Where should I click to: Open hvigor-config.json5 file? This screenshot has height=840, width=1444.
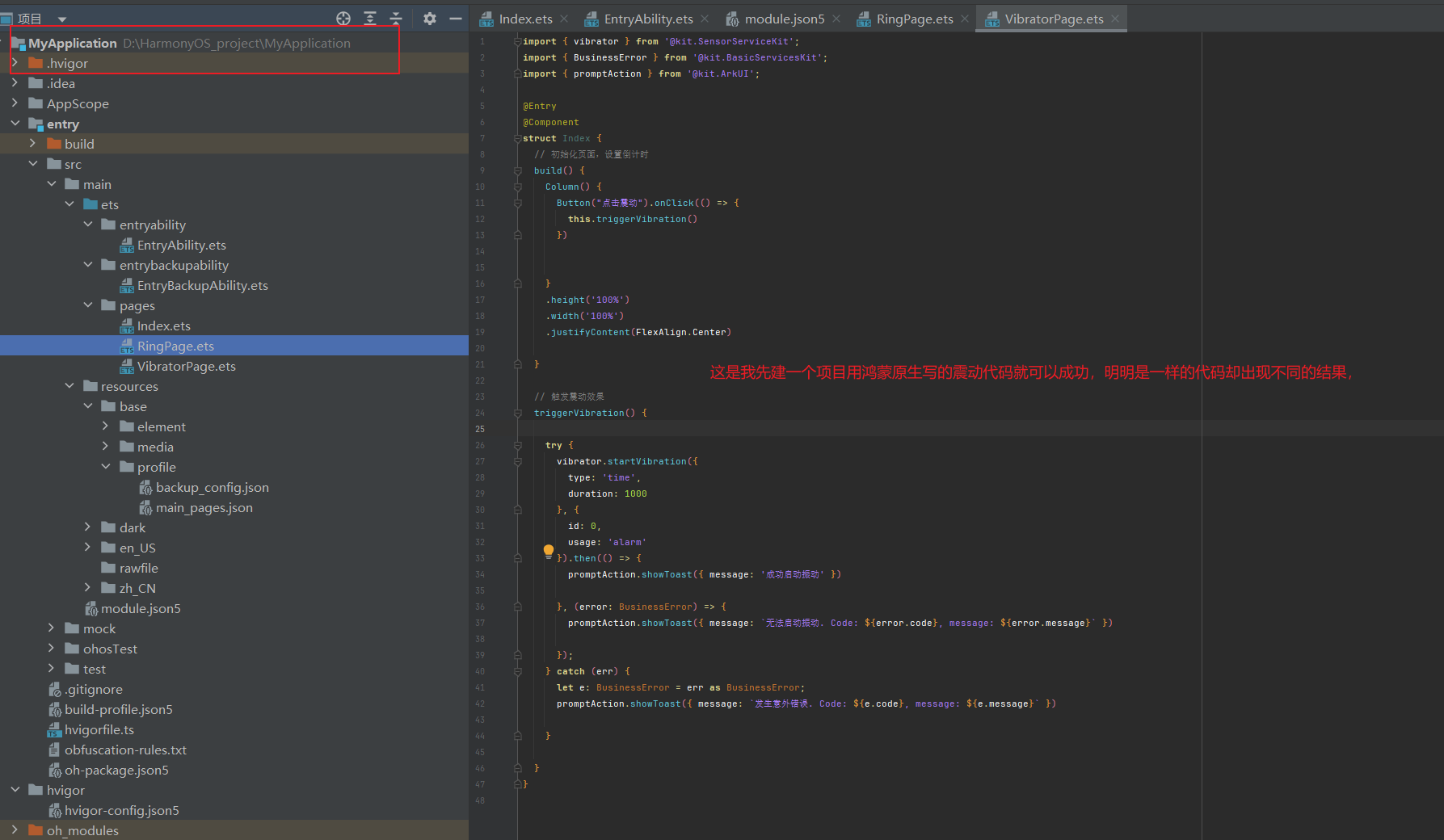pos(122,810)
